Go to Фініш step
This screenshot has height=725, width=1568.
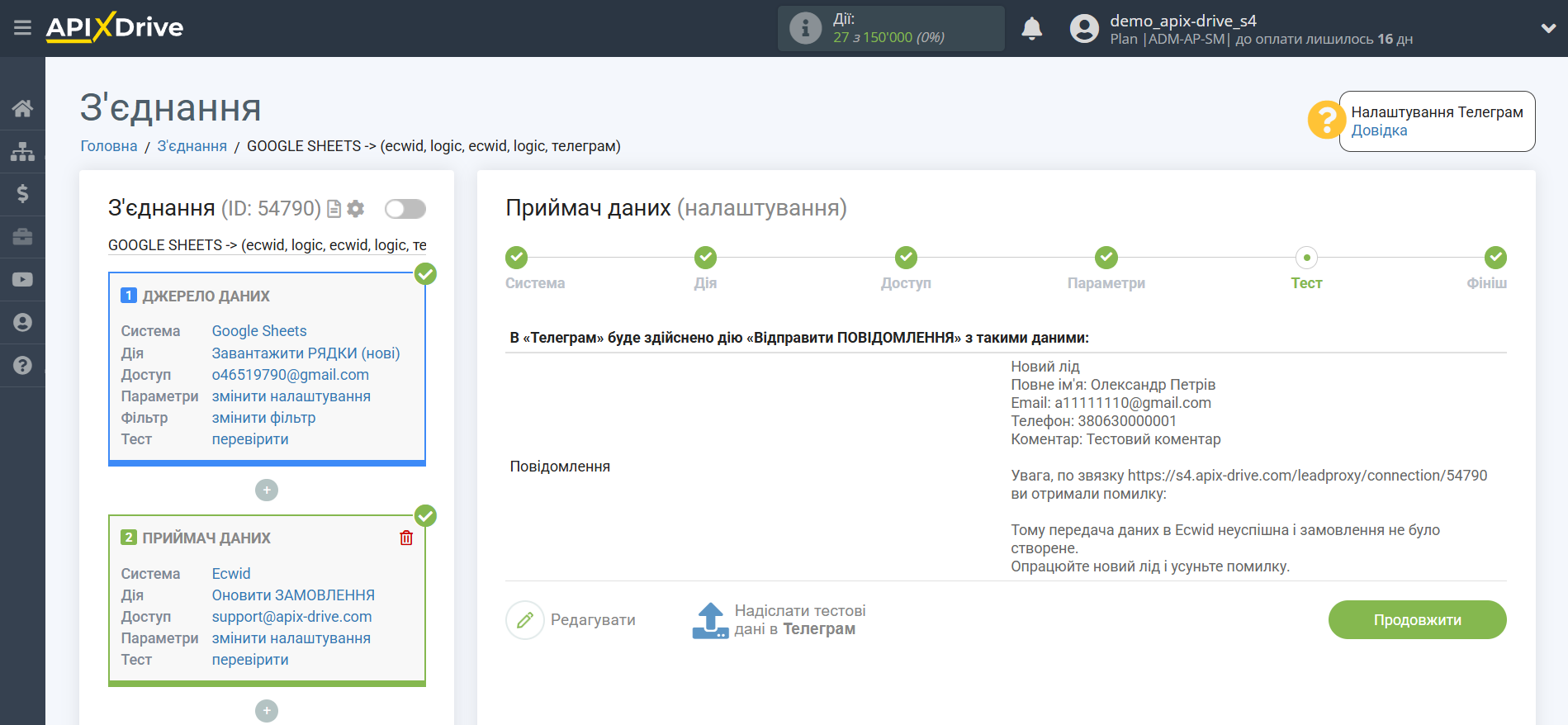[x=1495, y=258]
